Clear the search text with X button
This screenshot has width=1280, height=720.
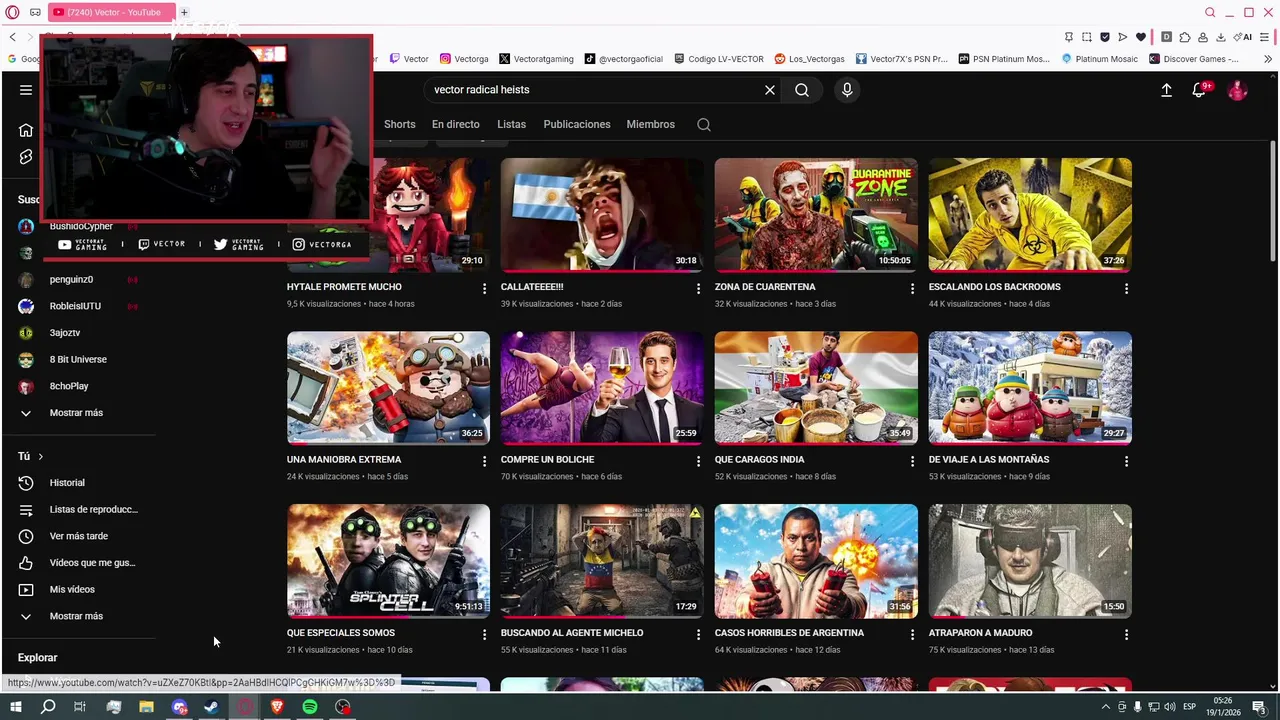(770, 90)
